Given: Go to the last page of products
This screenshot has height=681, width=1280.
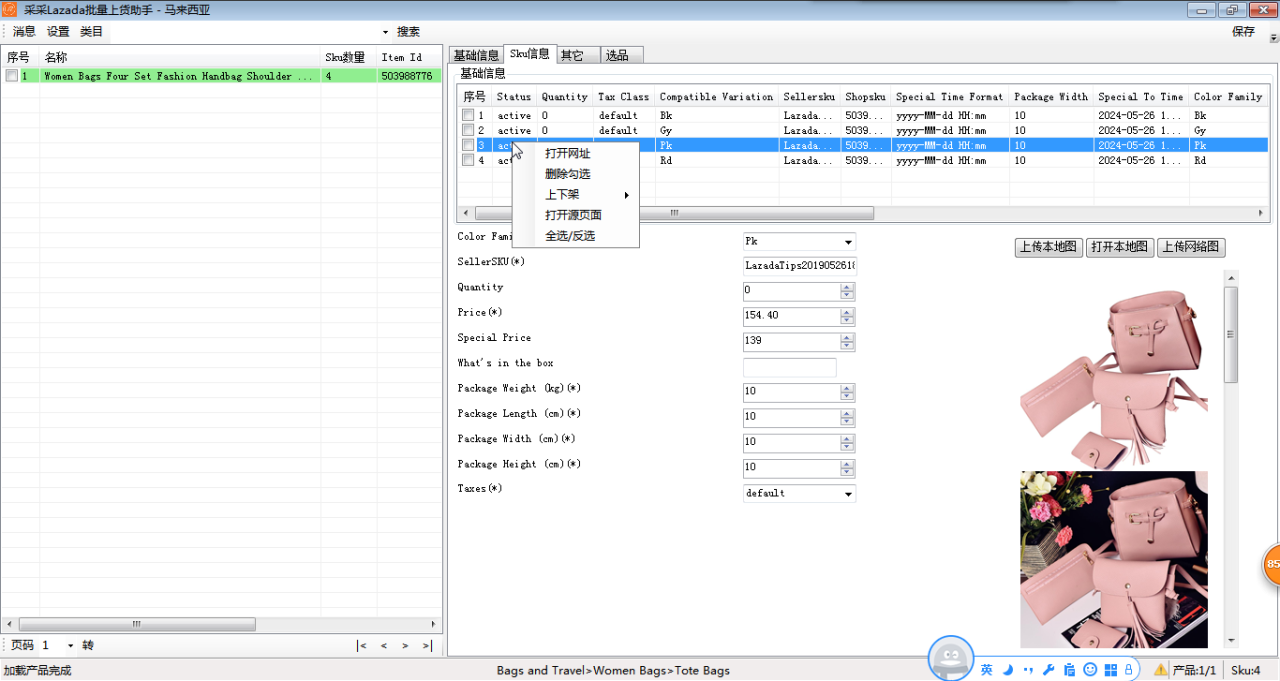Looking at the screenshot, I should point(427,646).
